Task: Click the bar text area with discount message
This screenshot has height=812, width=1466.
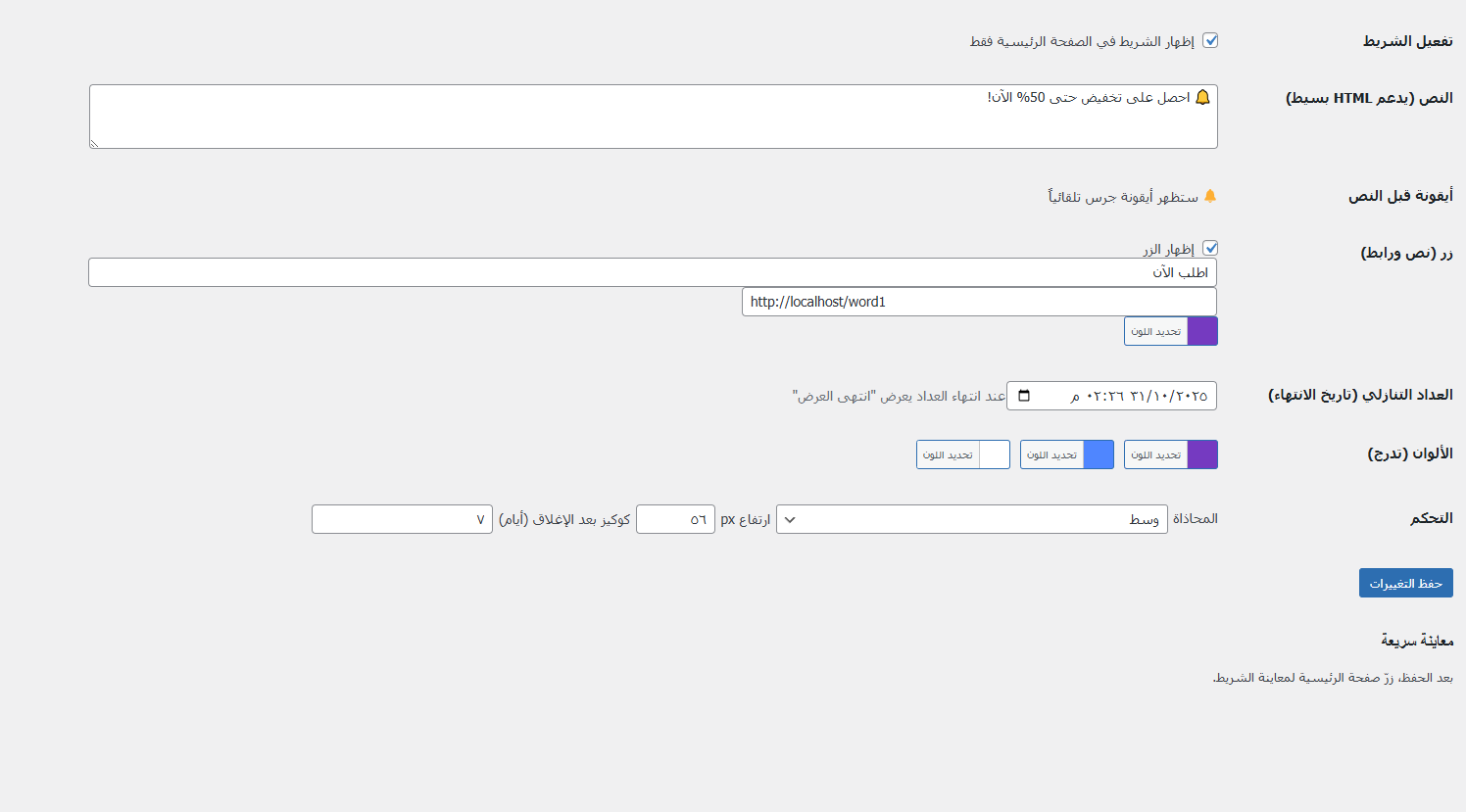Action: [653, 117]
